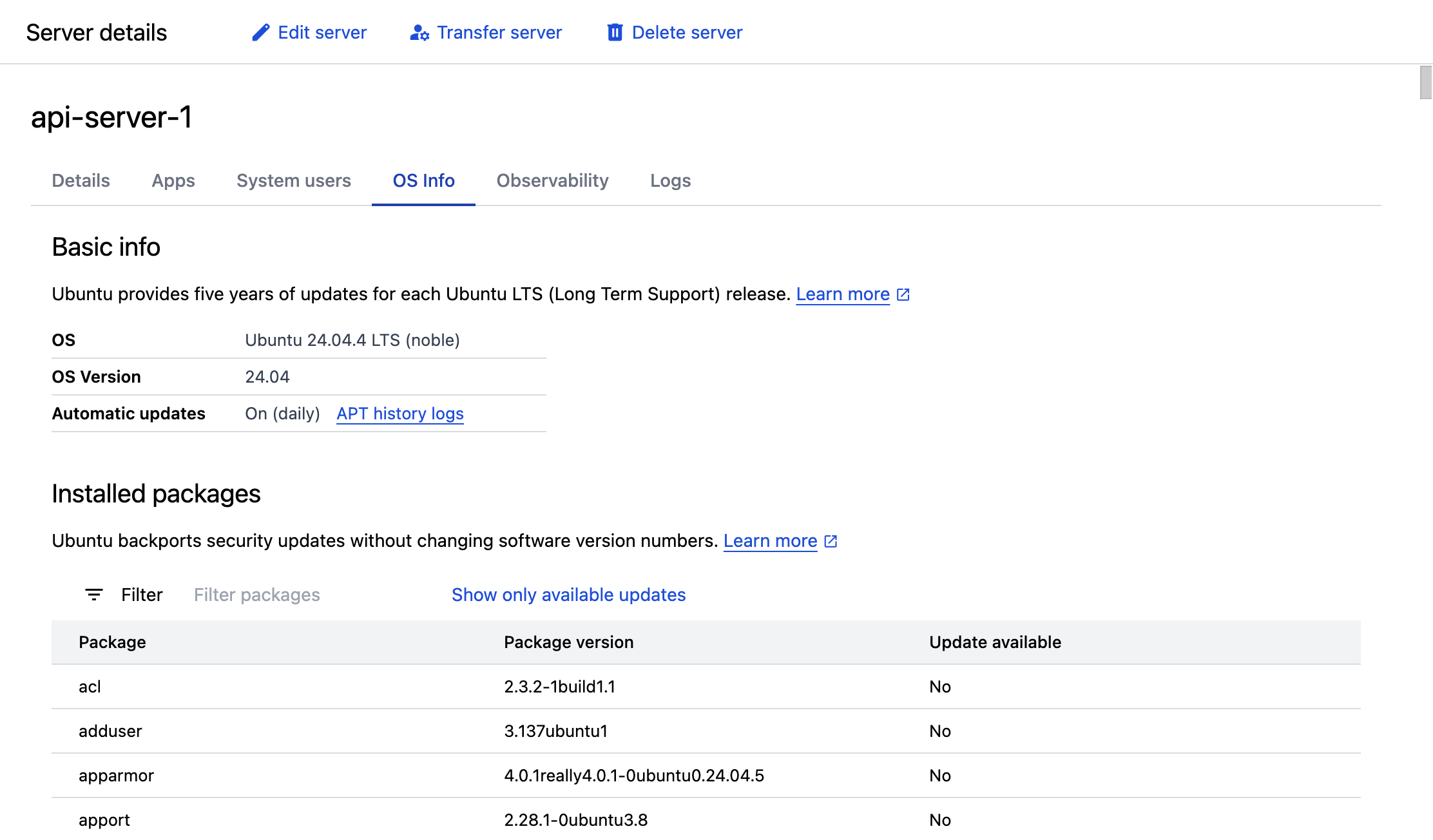Click the external link icon in Basic info
Image resolution: width=1433 pixels, height=840 pixels.
tap(903, 294)
